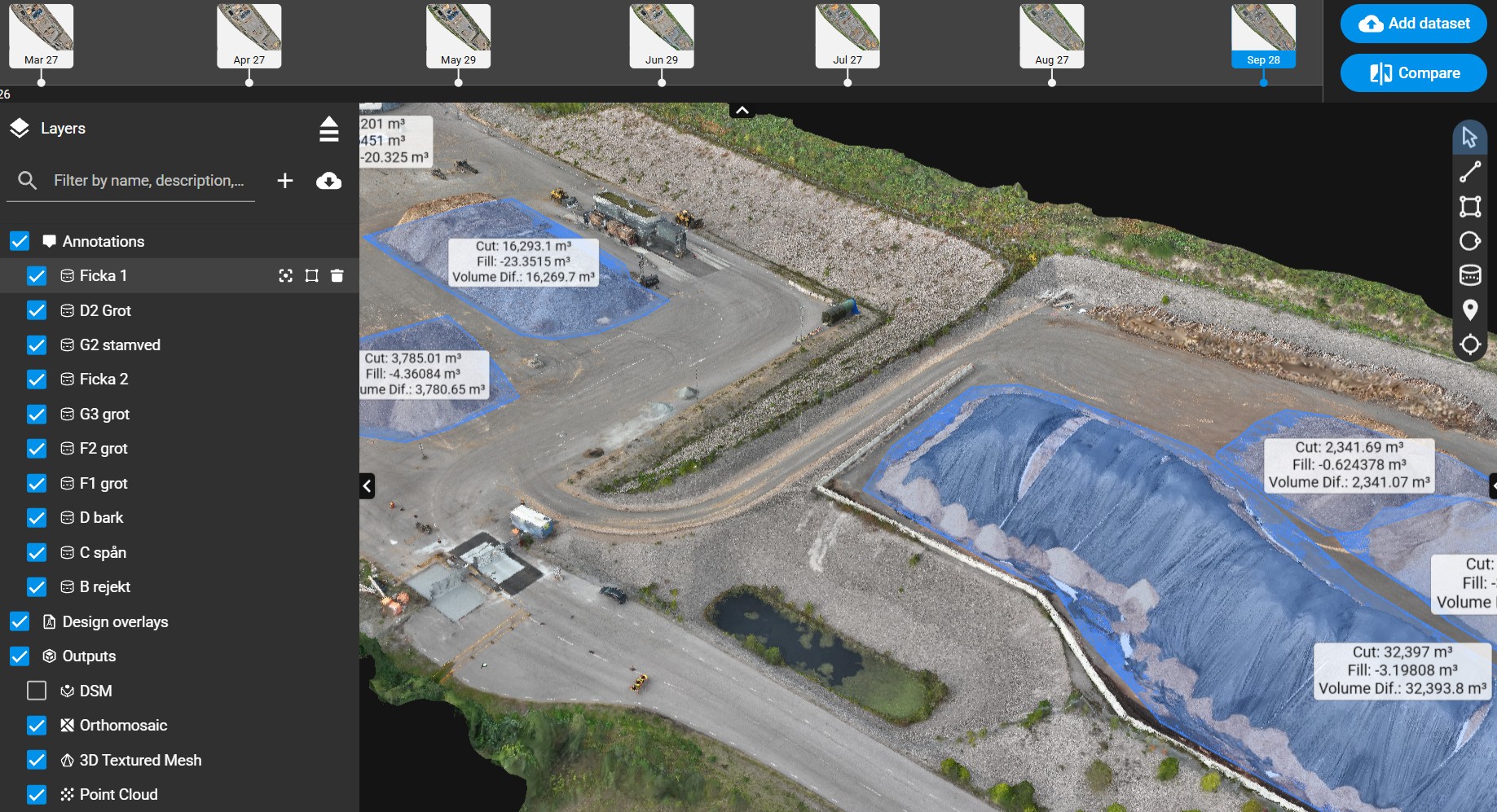Select the location marker tool
The width and height of the screenshot is (1497, 812).
point(1469,310)
